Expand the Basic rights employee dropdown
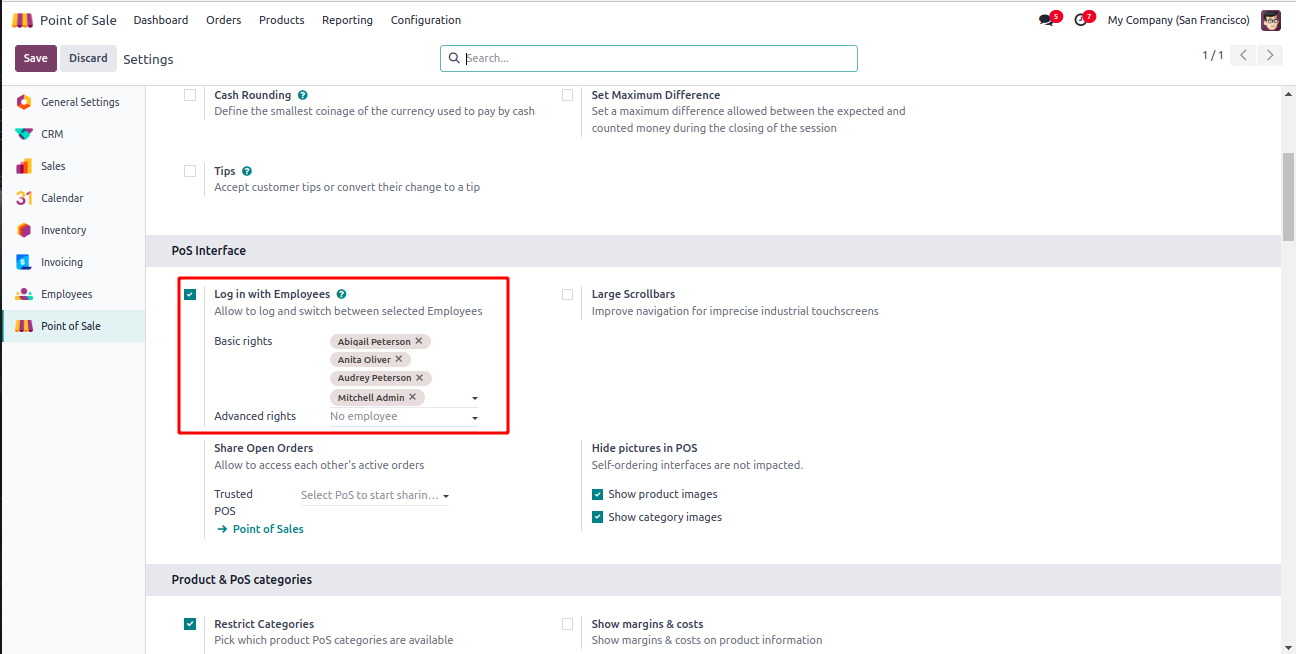This screenshot has height=654, width=1296. click(x=475, y=398)
